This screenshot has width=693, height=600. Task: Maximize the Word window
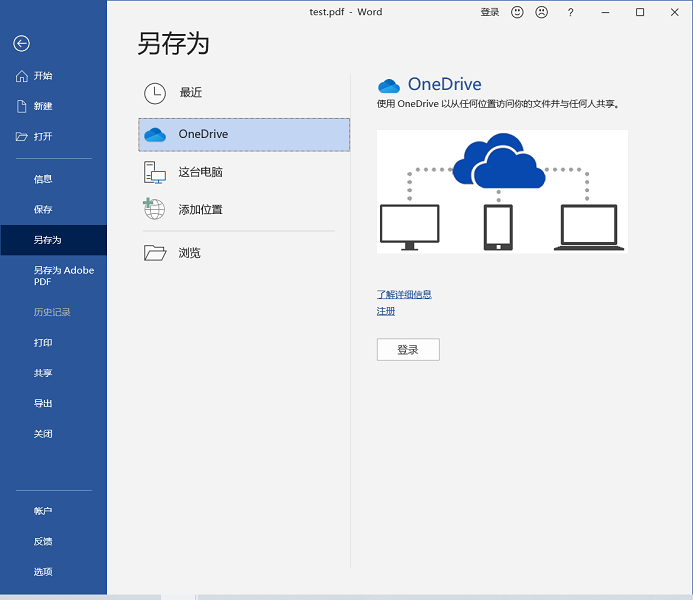[640, 12]
